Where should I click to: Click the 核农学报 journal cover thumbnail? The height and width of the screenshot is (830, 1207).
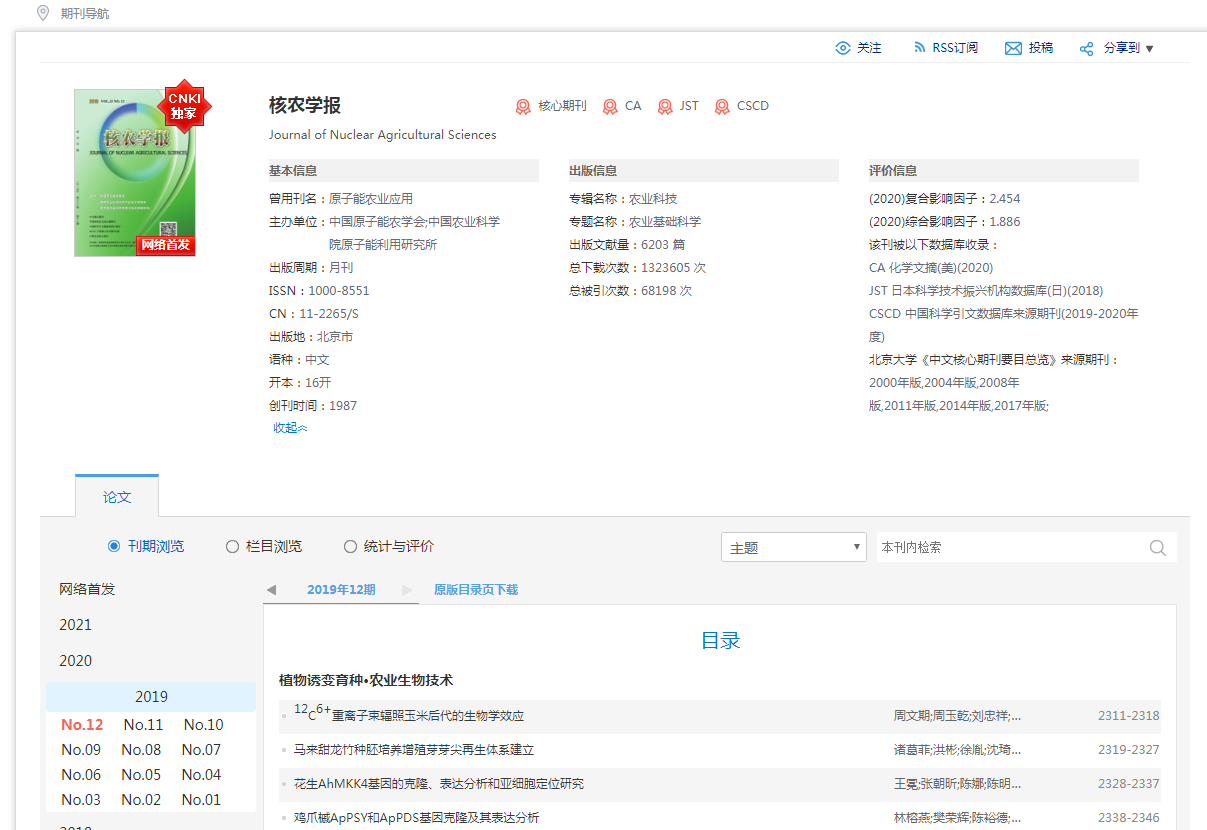(135, 172)
